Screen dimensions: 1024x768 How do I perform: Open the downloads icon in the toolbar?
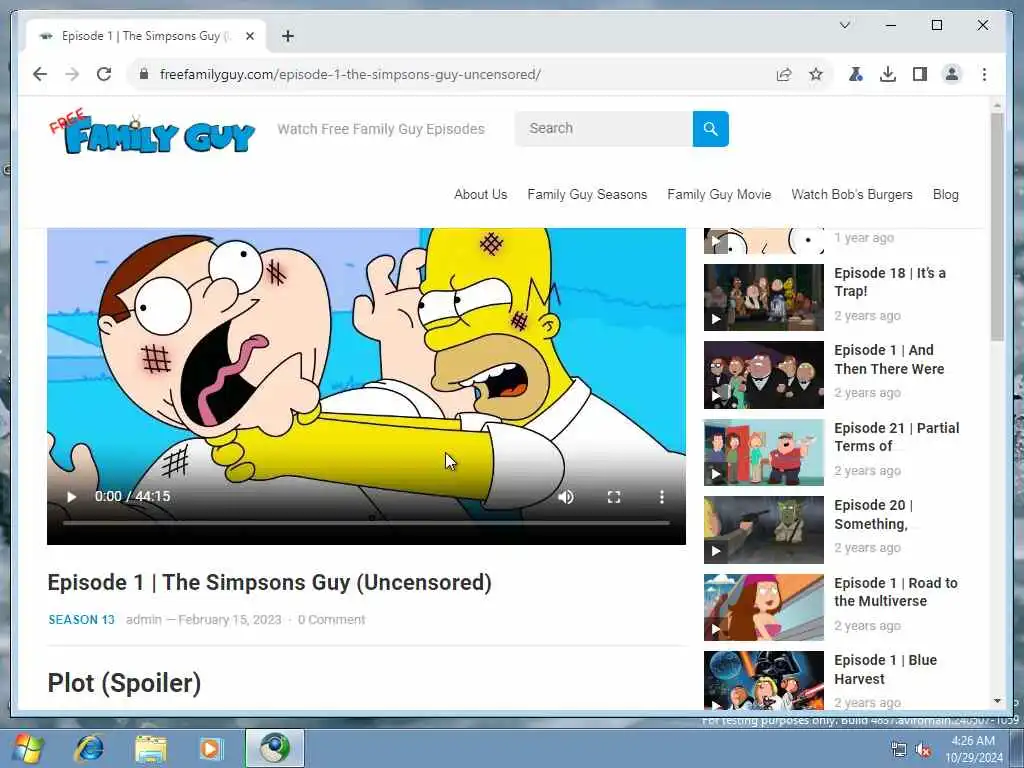888,74
